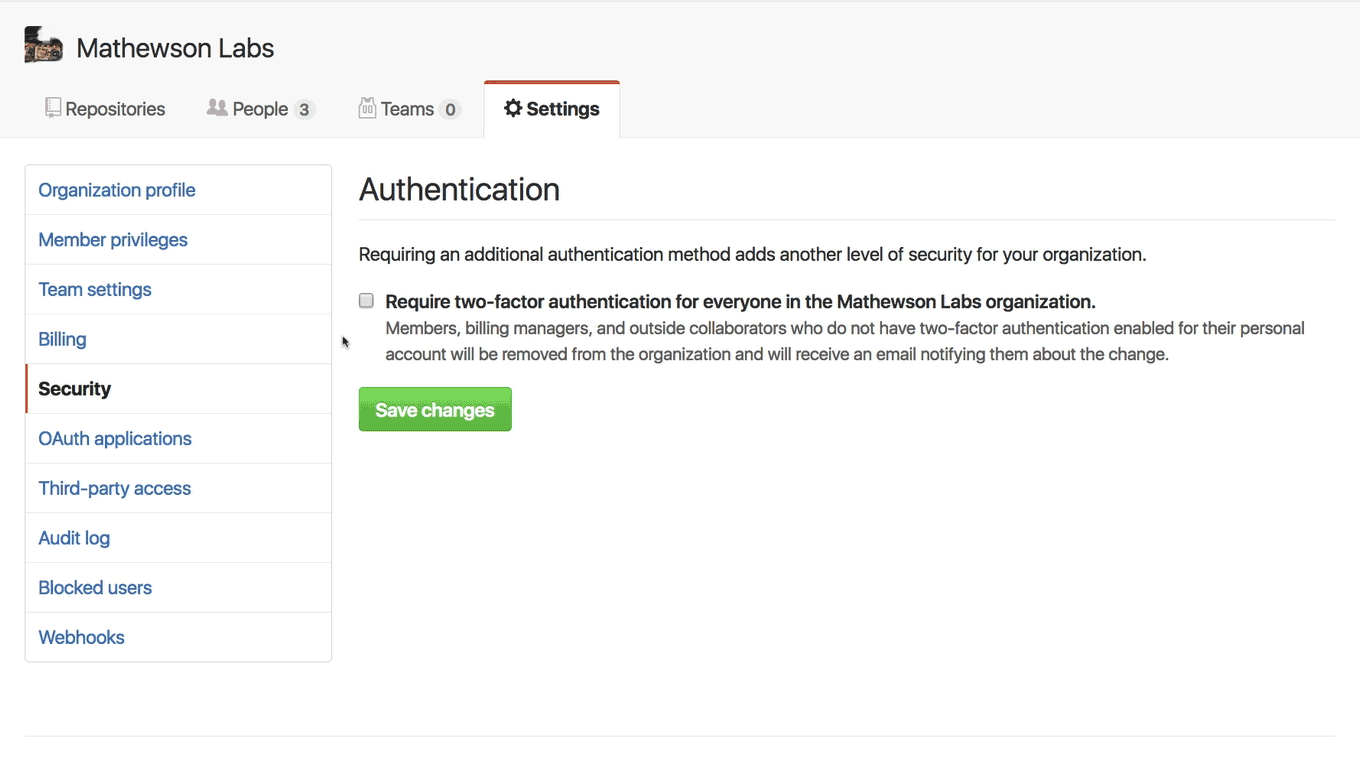Click the Settings gear icon

(513, 108)
